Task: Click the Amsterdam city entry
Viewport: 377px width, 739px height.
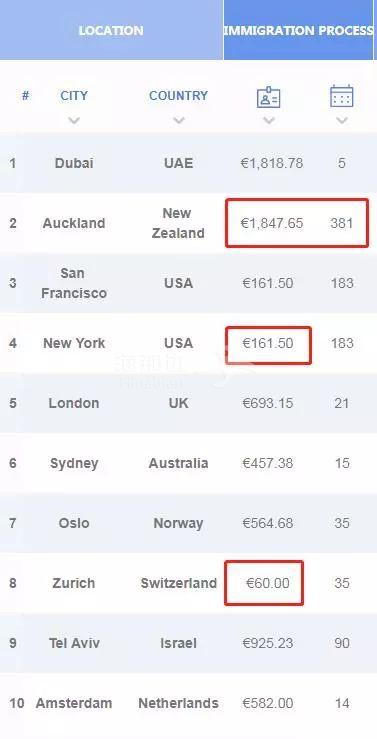Action: [74, 703]
